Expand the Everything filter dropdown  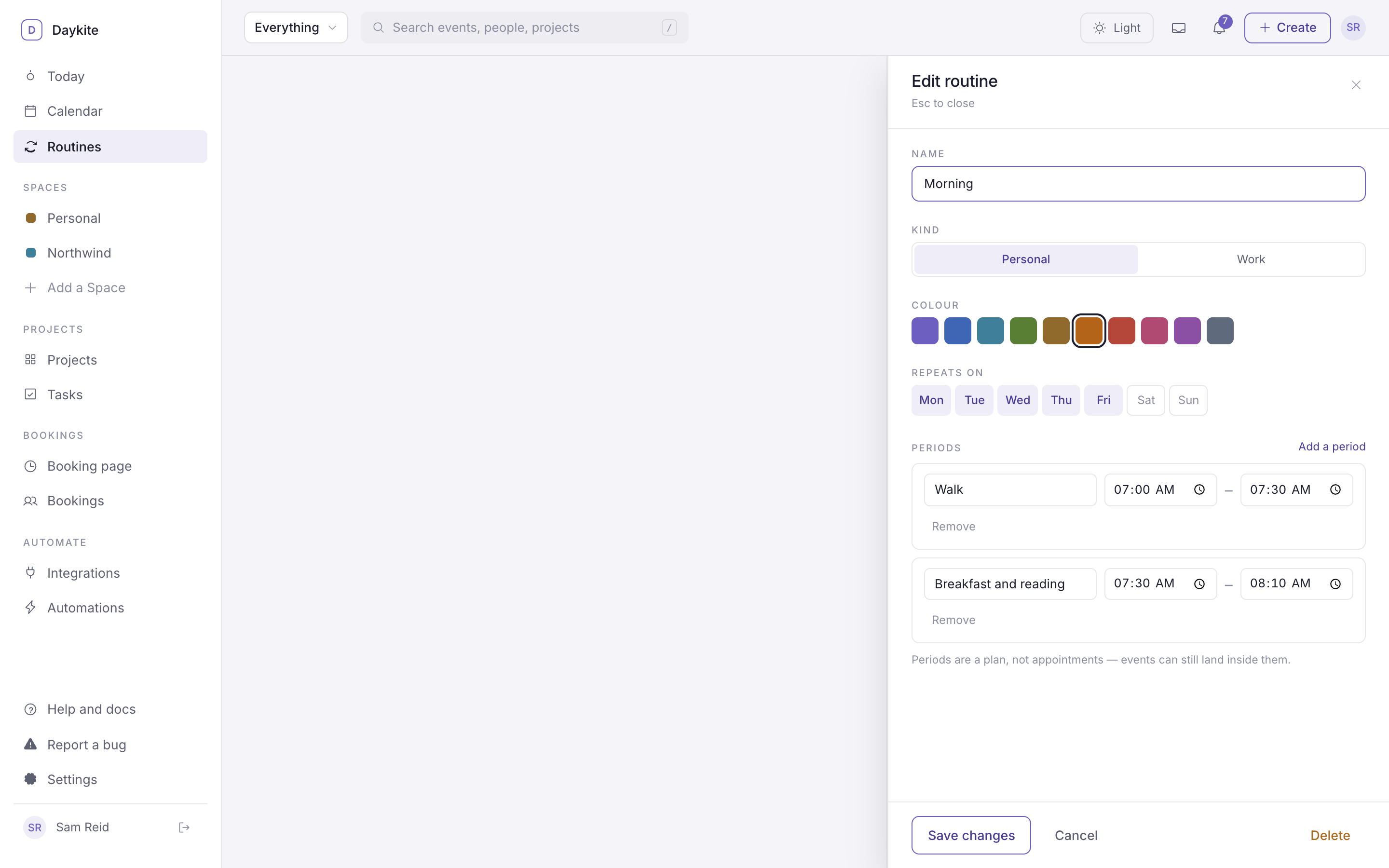(296, 27)
